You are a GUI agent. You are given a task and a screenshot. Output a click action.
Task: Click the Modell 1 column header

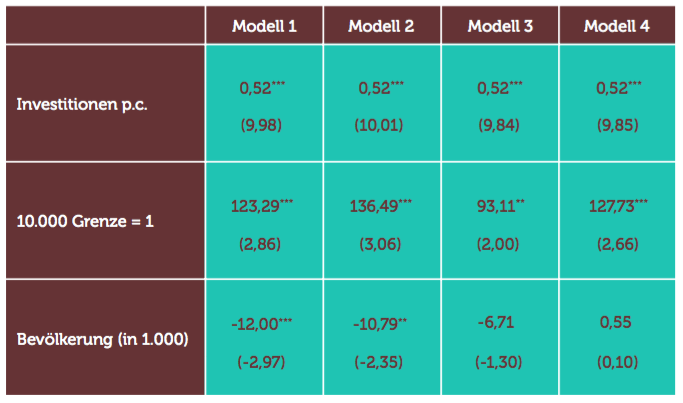click(x=264, y=26)
